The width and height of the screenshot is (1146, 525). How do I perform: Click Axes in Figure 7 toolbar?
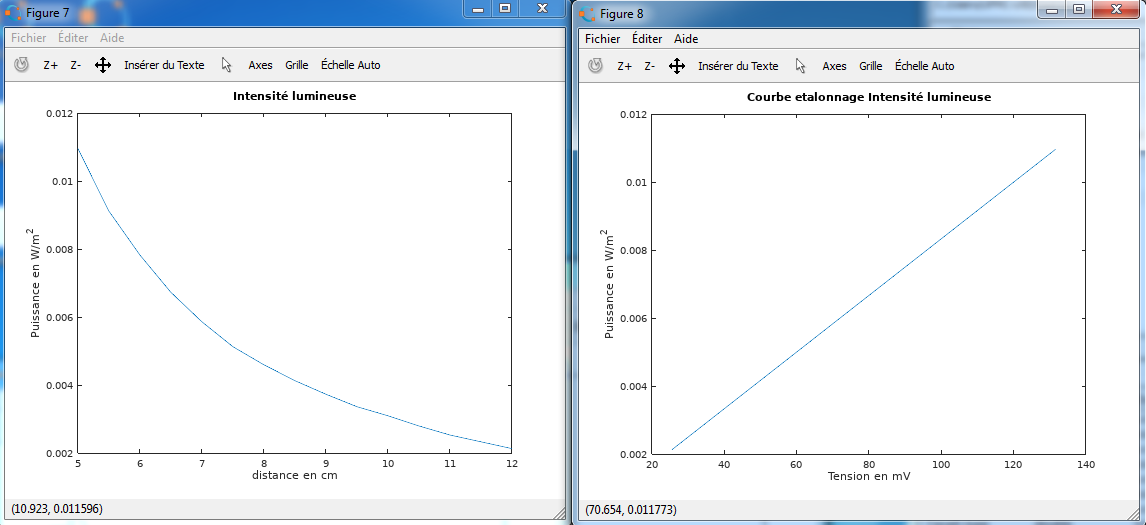pos(260,65)
